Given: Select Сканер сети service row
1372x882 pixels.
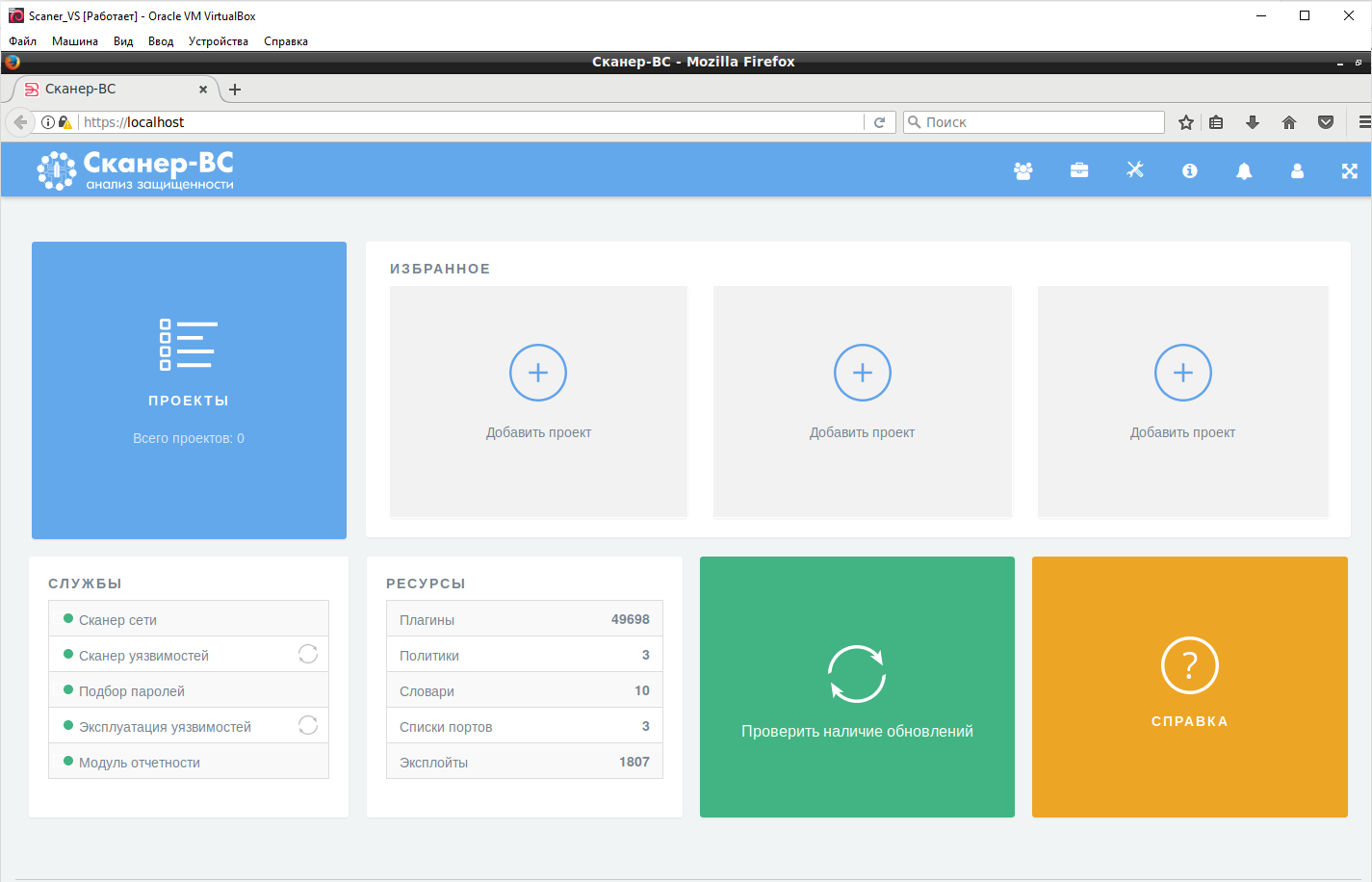Looking at the screenshot, I should pyautogui.click(x=189, y=619).
